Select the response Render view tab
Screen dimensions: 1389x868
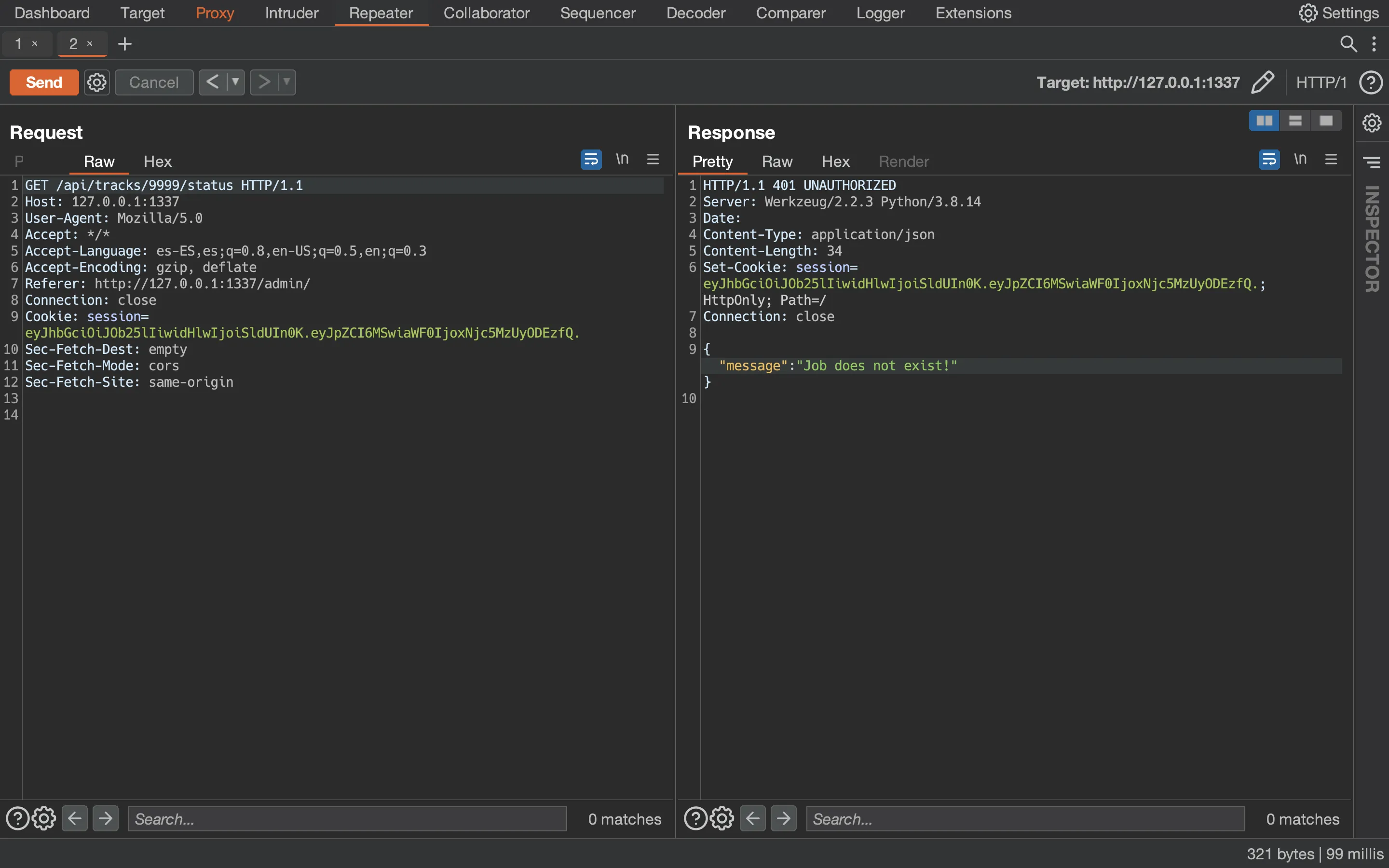tap(903, 162)
